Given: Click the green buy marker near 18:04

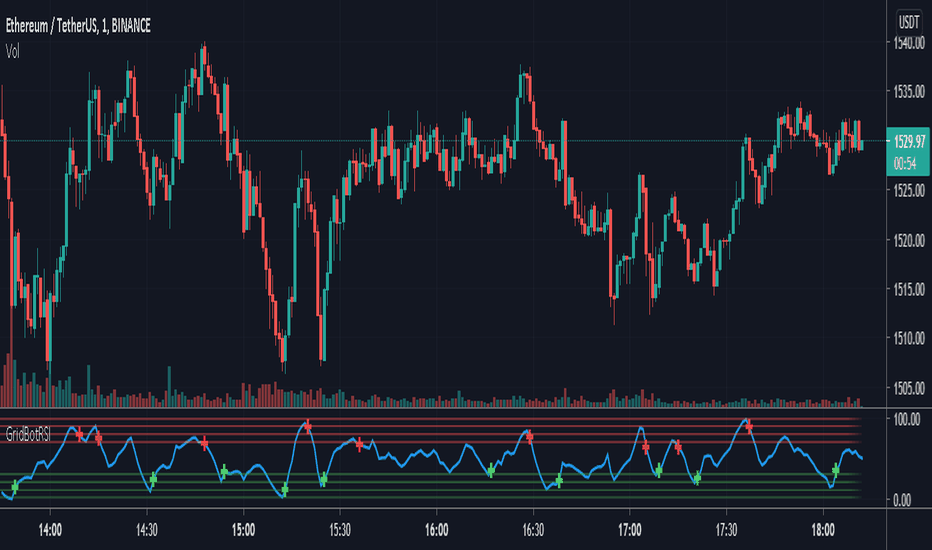Looking at the screenshot, I should 836,470.
